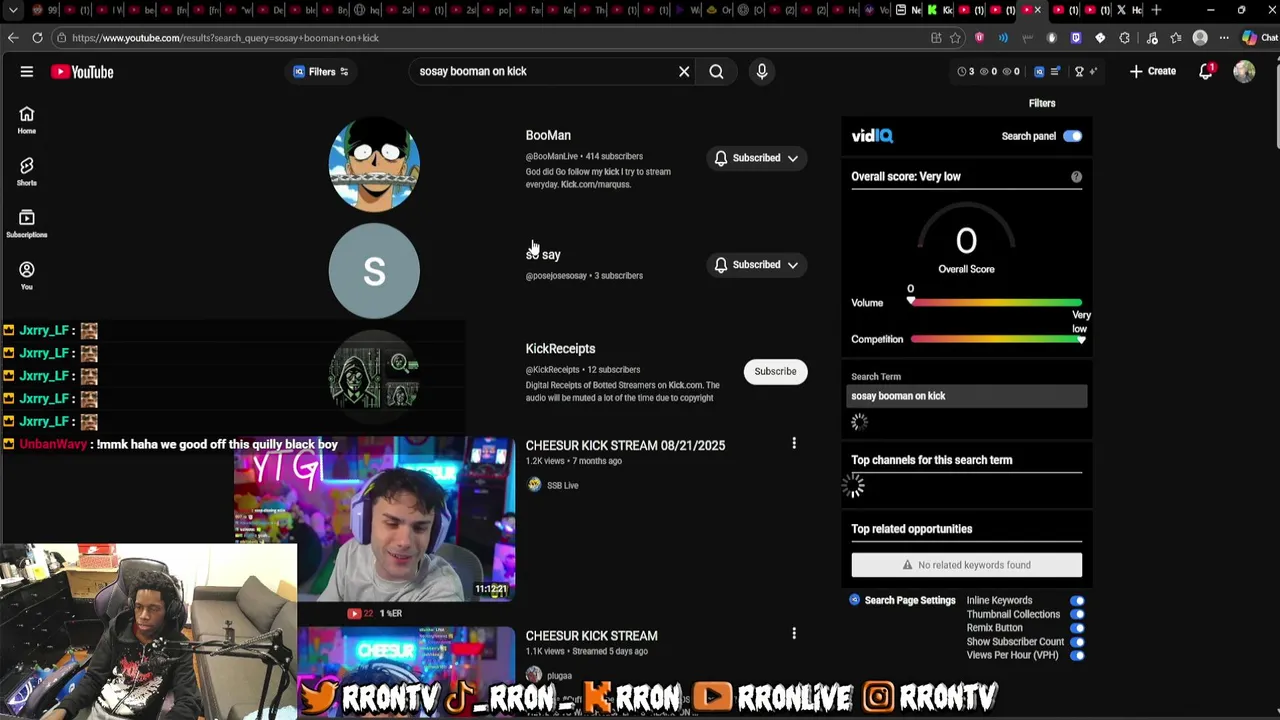Open CHEESUR KICK STREAM 08/21/2025 title
1280x720 pixels.
[625, 445]
